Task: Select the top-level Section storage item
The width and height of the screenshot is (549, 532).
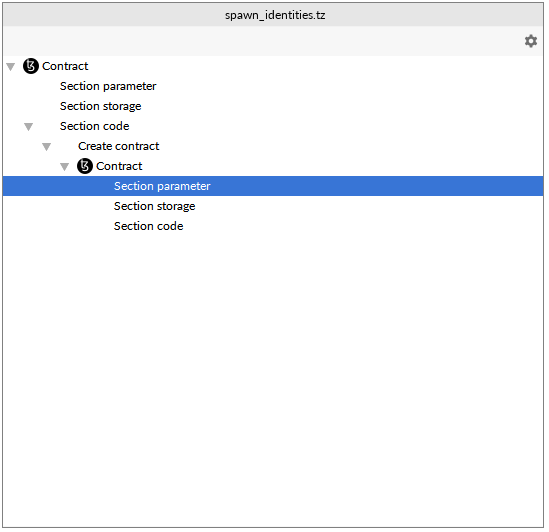Action: (x=100, y=106)
